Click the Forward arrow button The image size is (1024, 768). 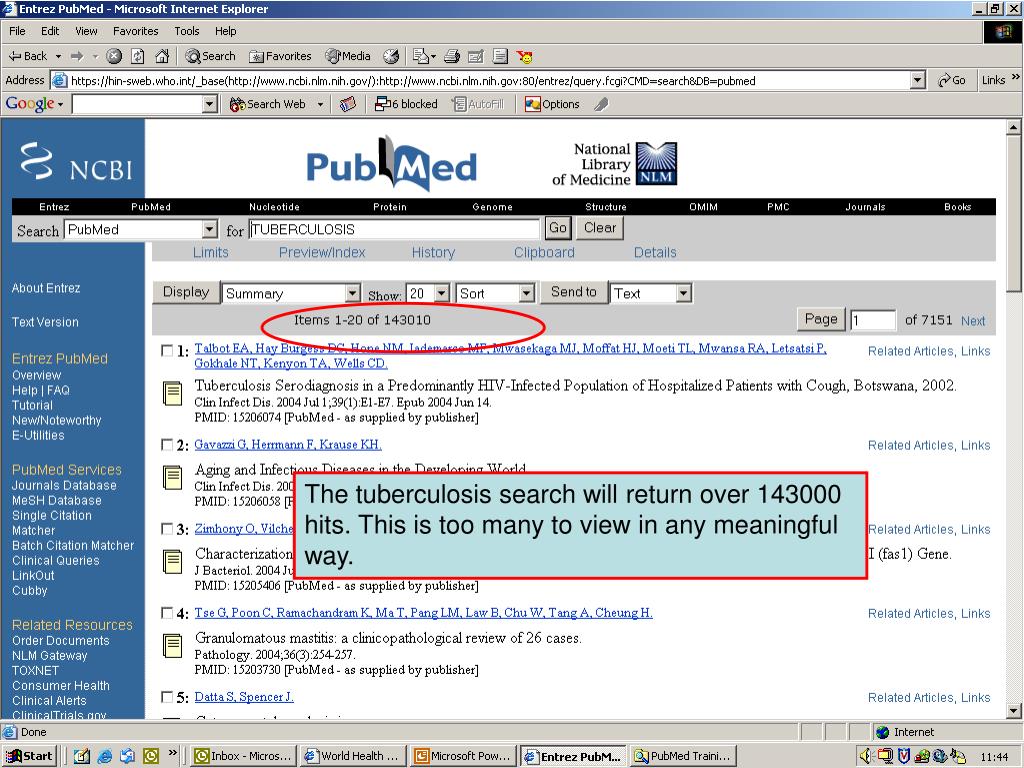pyautogui.click(x=77, y=56)
